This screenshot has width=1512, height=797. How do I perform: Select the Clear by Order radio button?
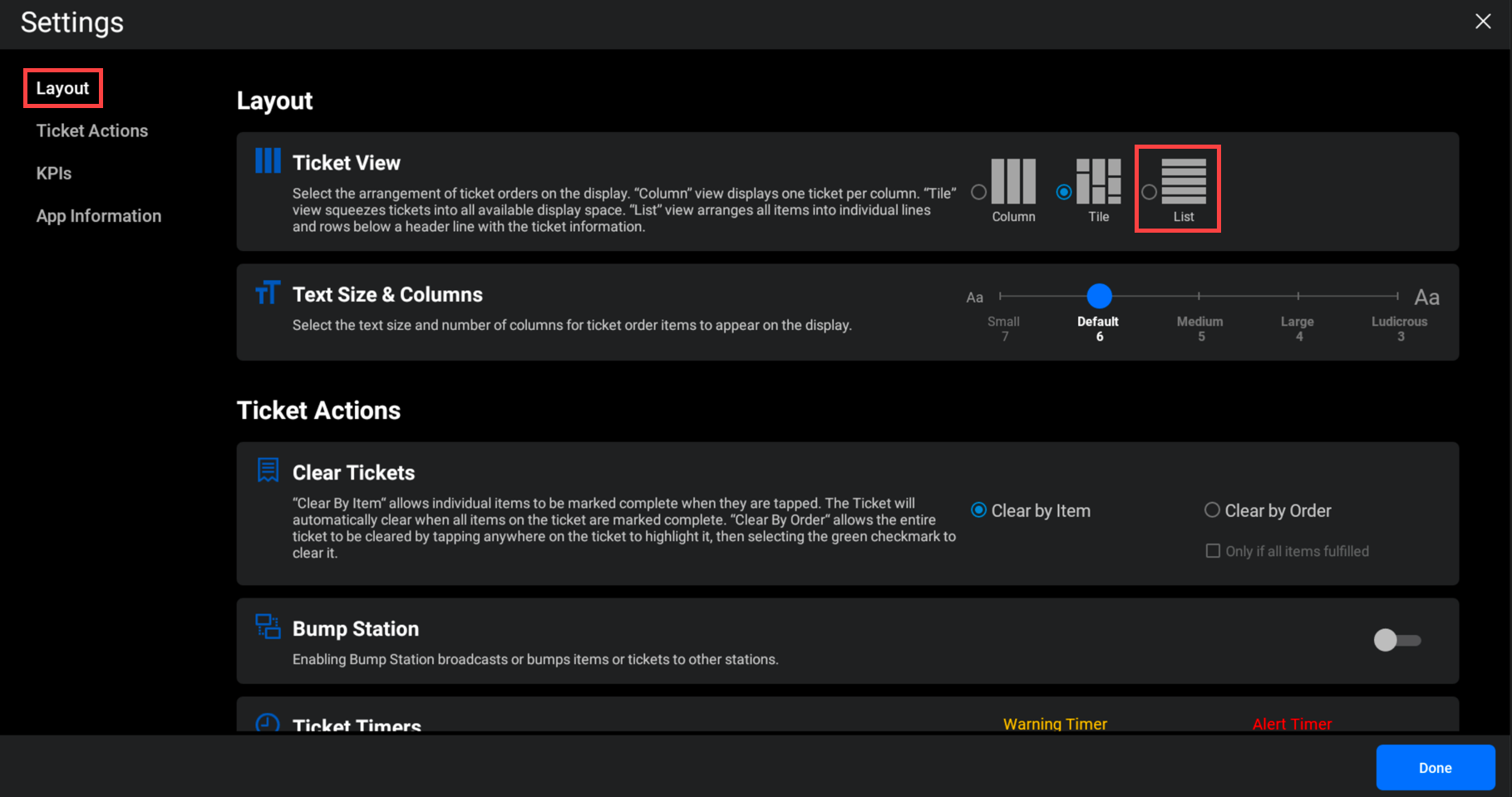1212,510
